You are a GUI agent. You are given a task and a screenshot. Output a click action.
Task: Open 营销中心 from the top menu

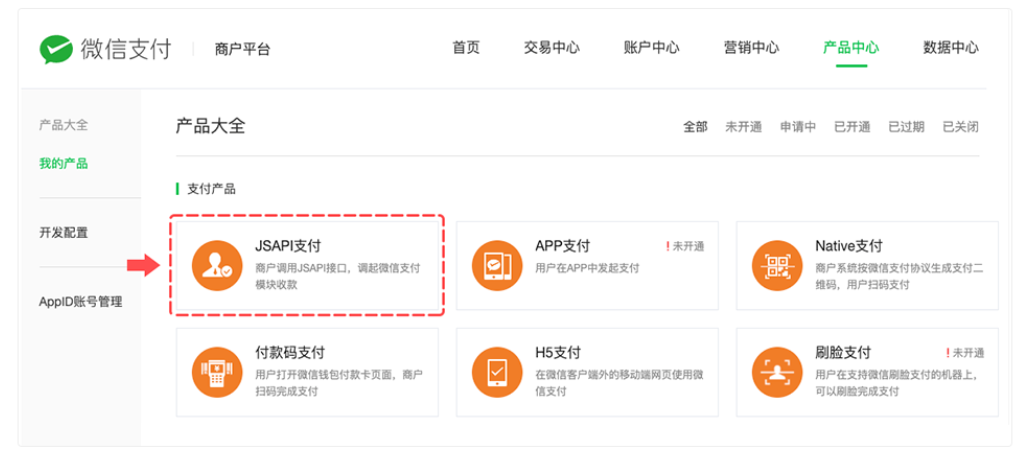(x=751, y=48)
